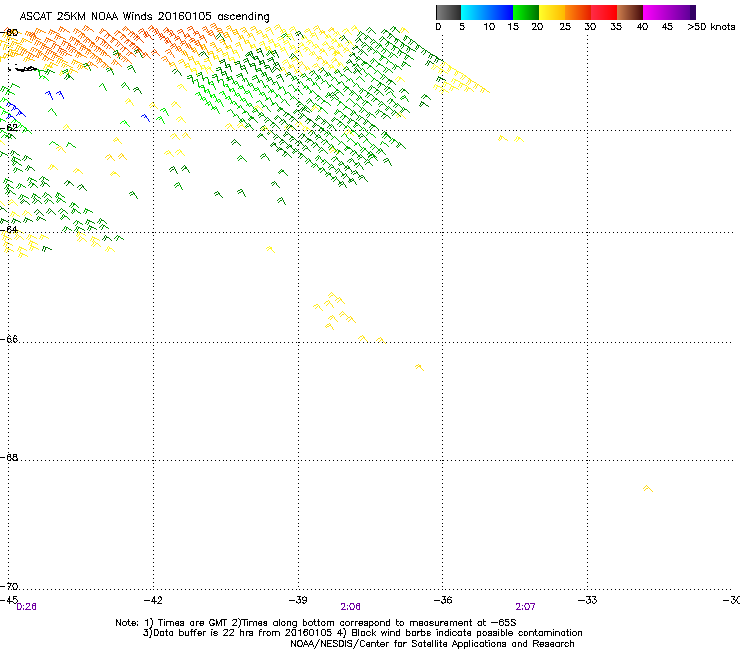Image resolution: width=740 pixels, height=650 pixels.
Task: Click the red 30-35 knots legend swatch
Action: click(x=604, y=12)
